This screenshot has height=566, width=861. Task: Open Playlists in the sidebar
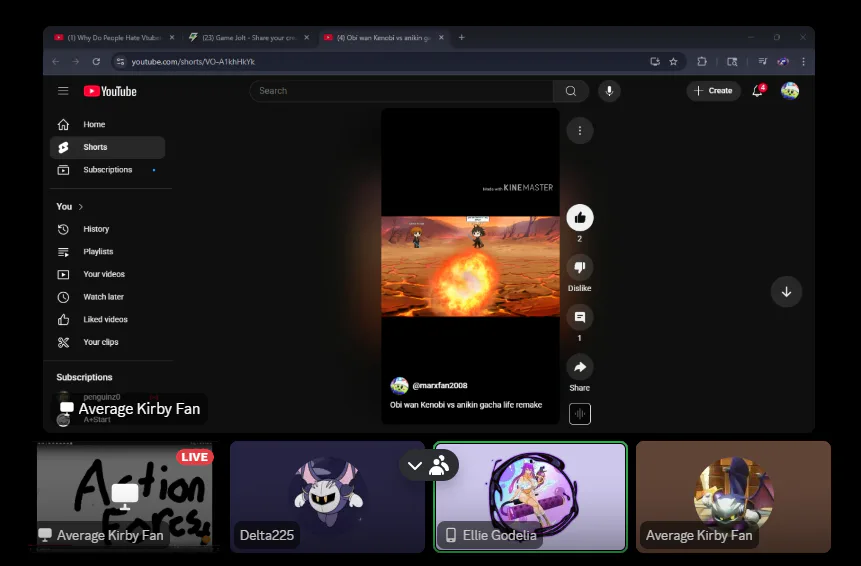point(108,251)
